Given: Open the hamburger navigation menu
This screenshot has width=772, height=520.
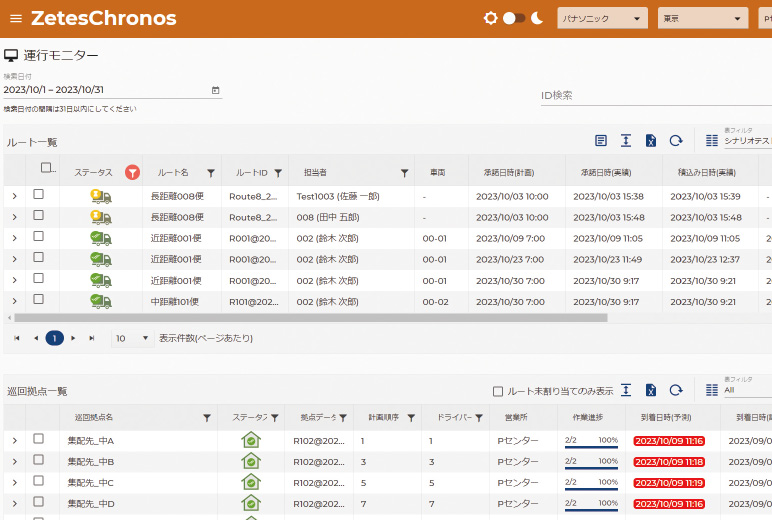Looking at the screenshot, I should click(15, 19).
